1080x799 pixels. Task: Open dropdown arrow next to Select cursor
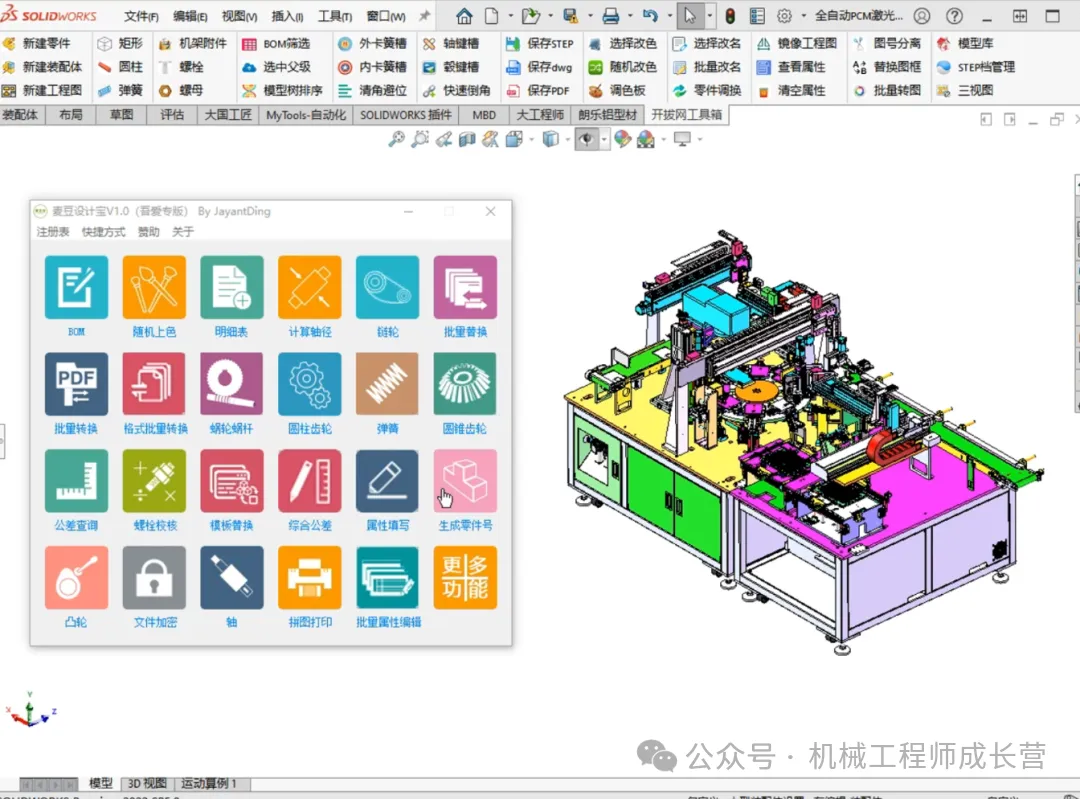coord(709,15)
